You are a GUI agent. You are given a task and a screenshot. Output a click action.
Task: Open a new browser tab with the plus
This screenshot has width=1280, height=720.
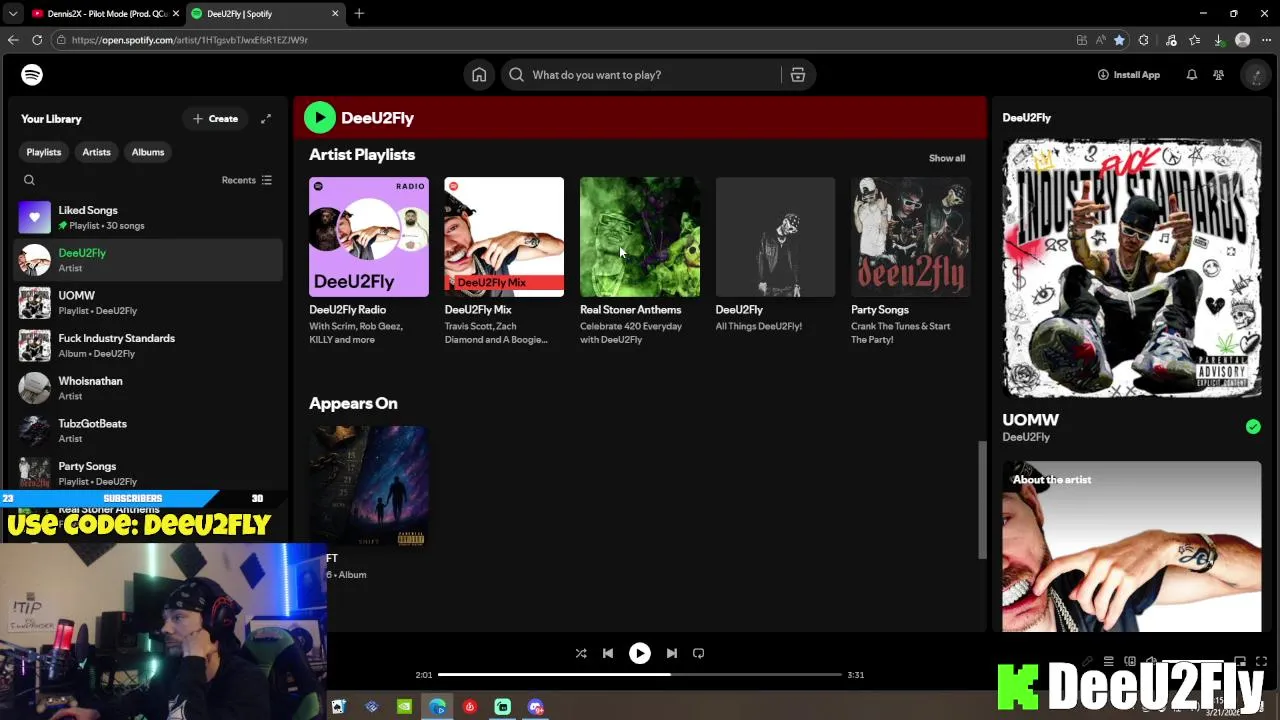click(x=359, y=13)
